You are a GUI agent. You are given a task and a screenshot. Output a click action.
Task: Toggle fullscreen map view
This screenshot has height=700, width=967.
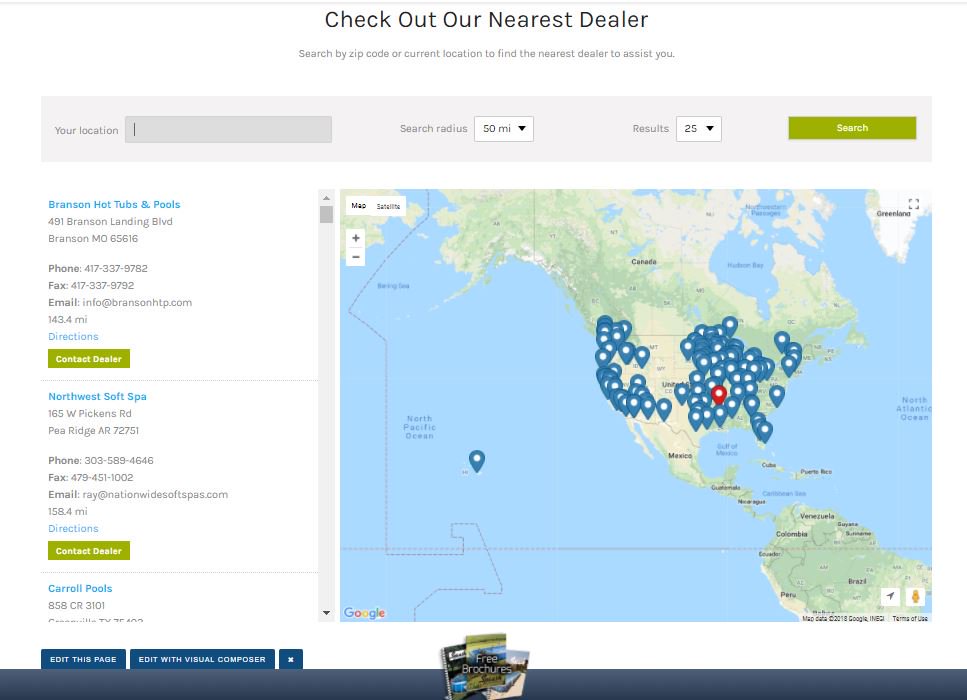coord(913,204)
